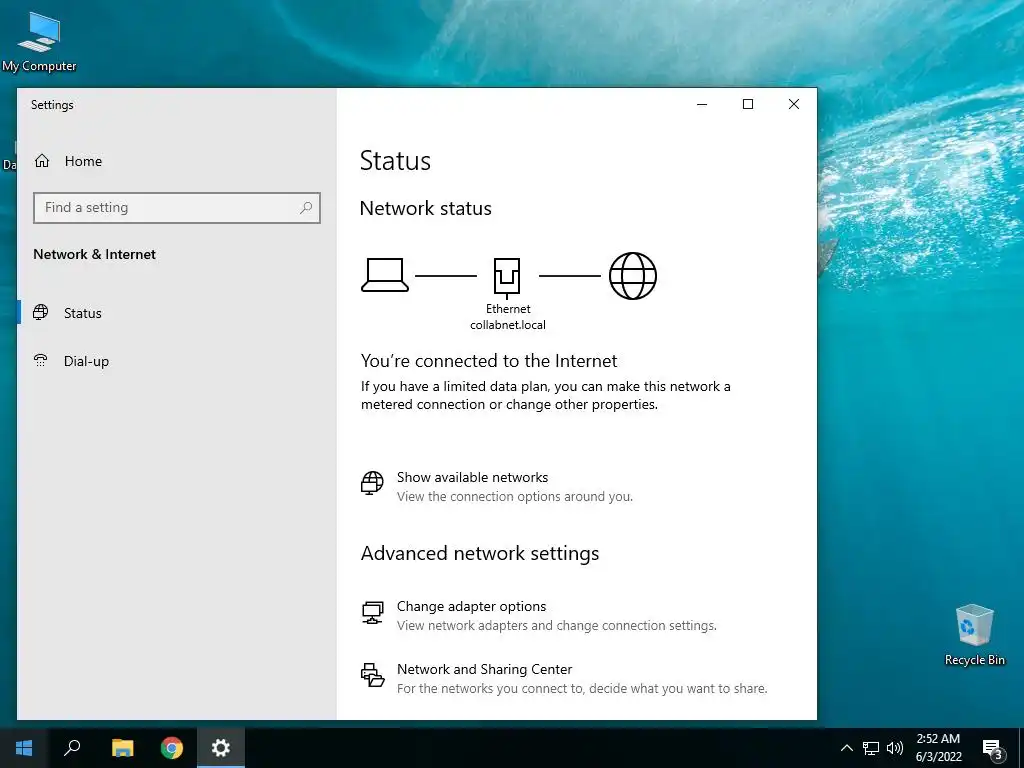This screenshot has height=768, width=1024.
Task: Open Network and Sharing Center link
Action: pos(485,669)
